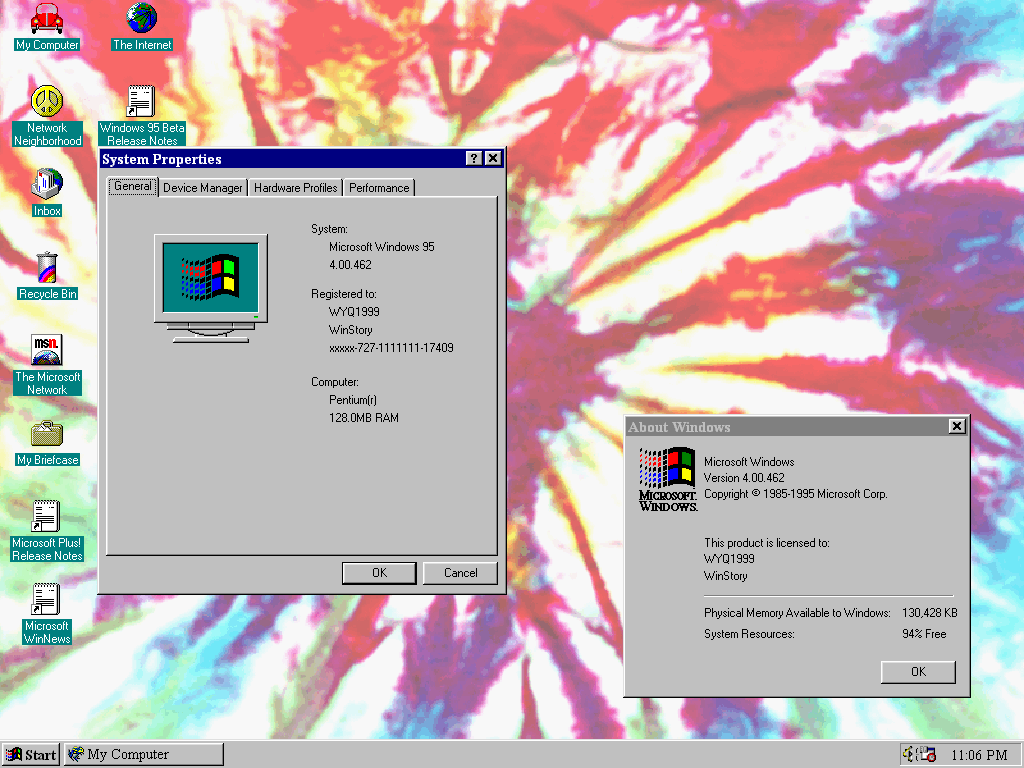Open the My Computer desktop icon
Screen dimensions: 1024x768
pyautogui.click(x=47, y=20)
